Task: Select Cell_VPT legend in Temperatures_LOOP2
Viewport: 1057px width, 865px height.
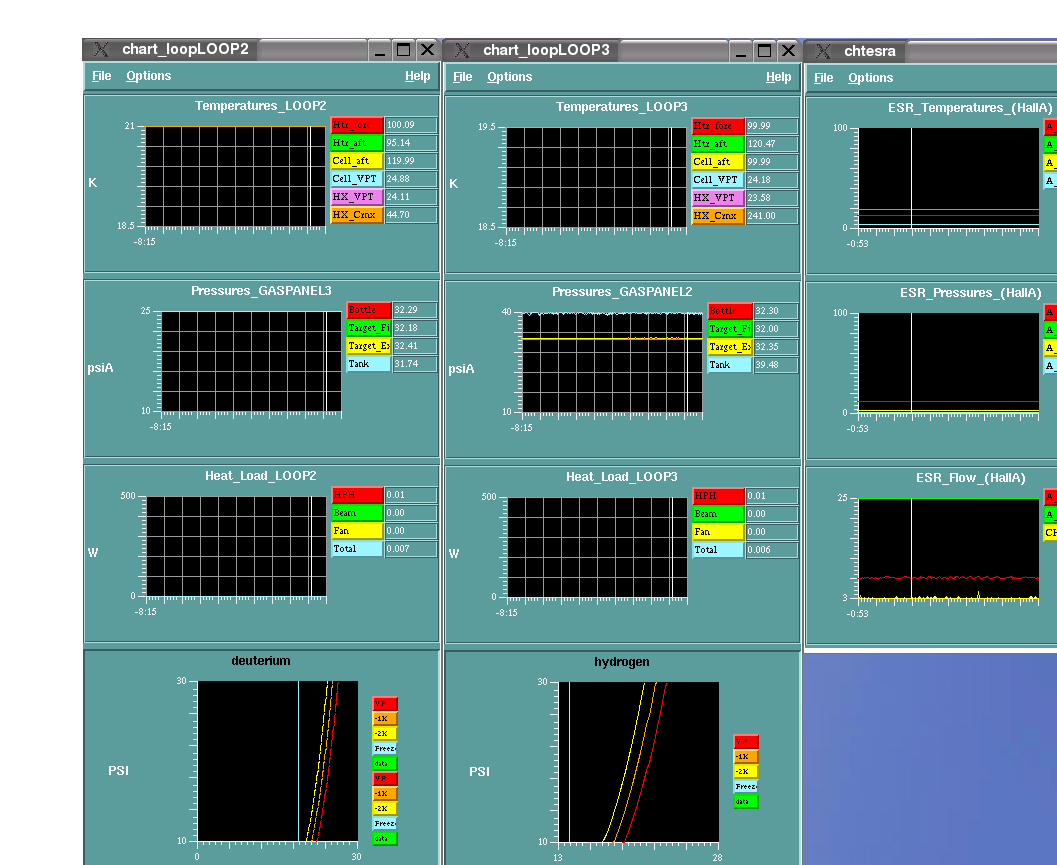Action: pos(357,179)
